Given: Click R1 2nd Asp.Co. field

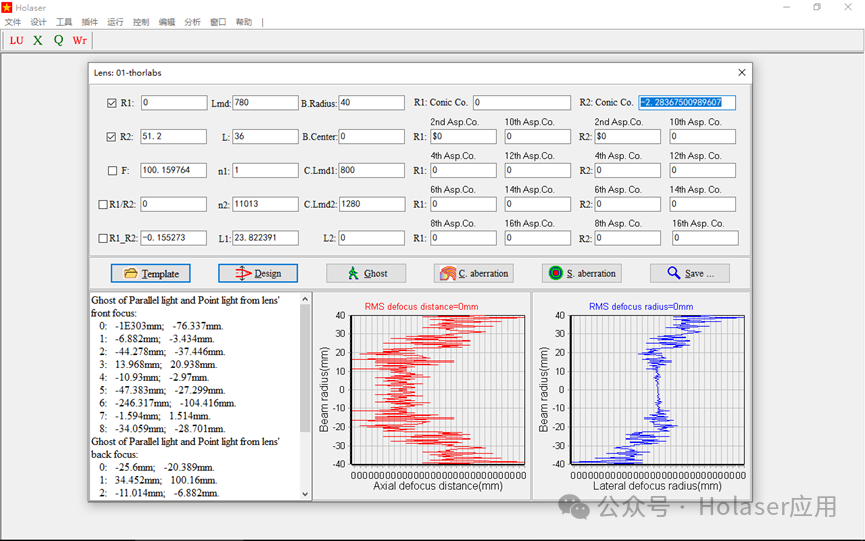Looking at the screenshot, I should [463, 136].
